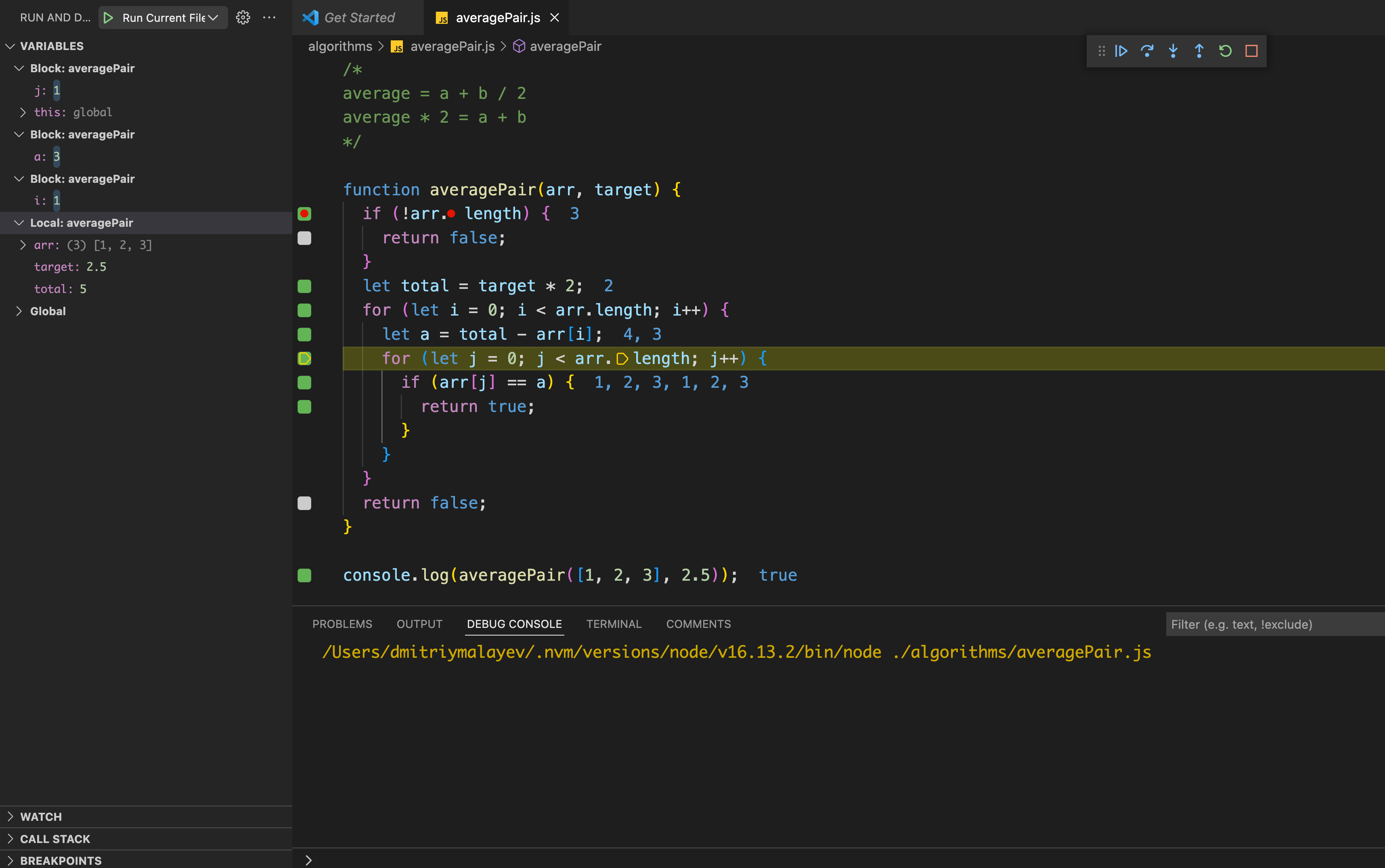Viewport: 1385px width, 868px height.
Task: Click the debug console filter input
Action: 1275,624
